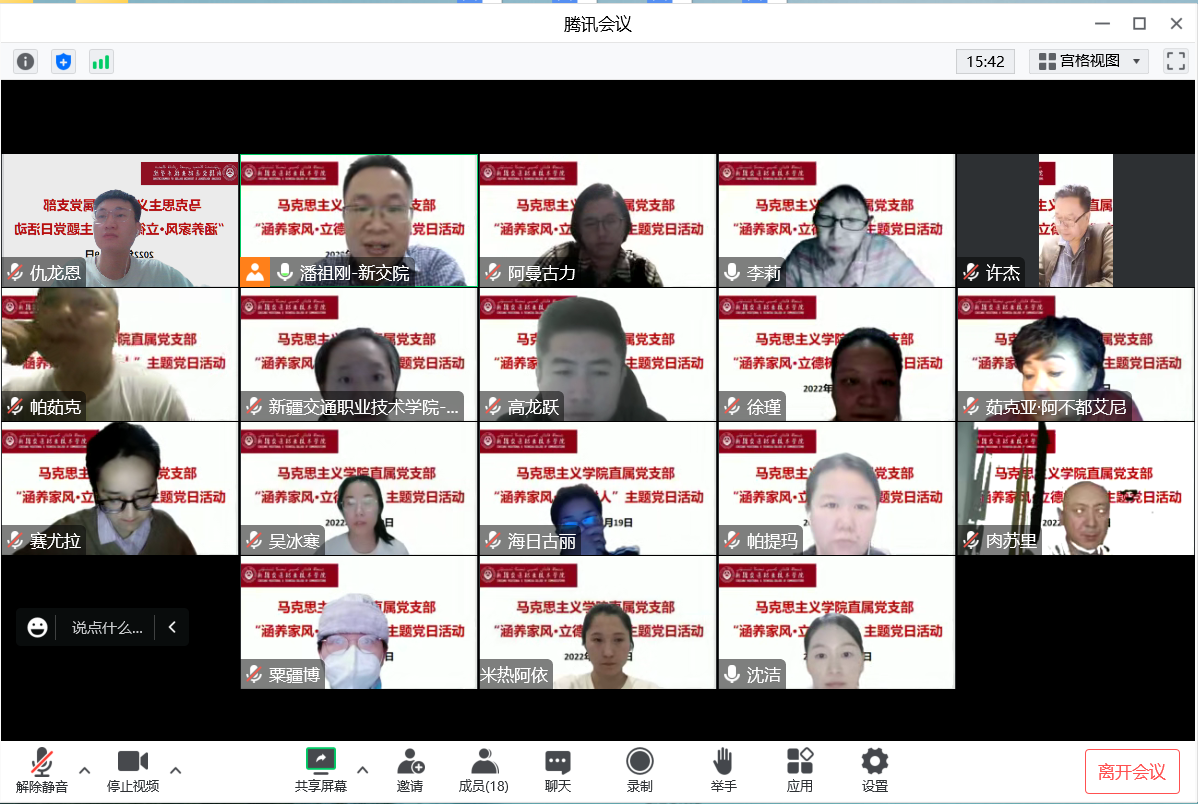
Task: Open 设置 settings gear
Action: click(875, 770)
